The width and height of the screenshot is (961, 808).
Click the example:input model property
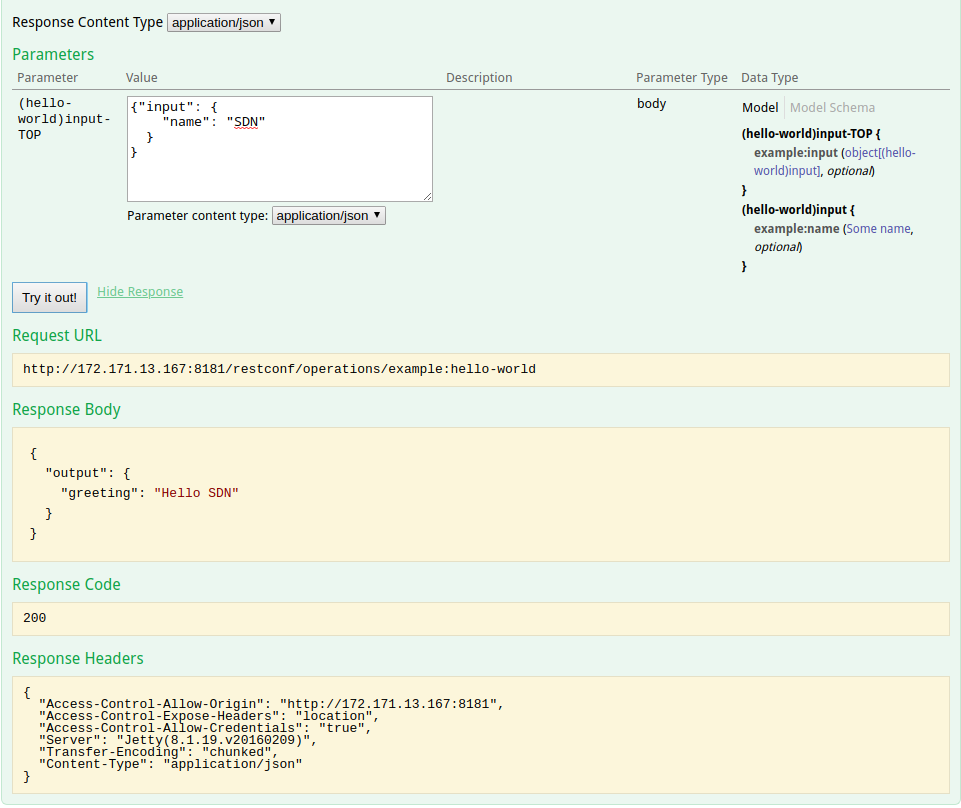tap(796, 153)
